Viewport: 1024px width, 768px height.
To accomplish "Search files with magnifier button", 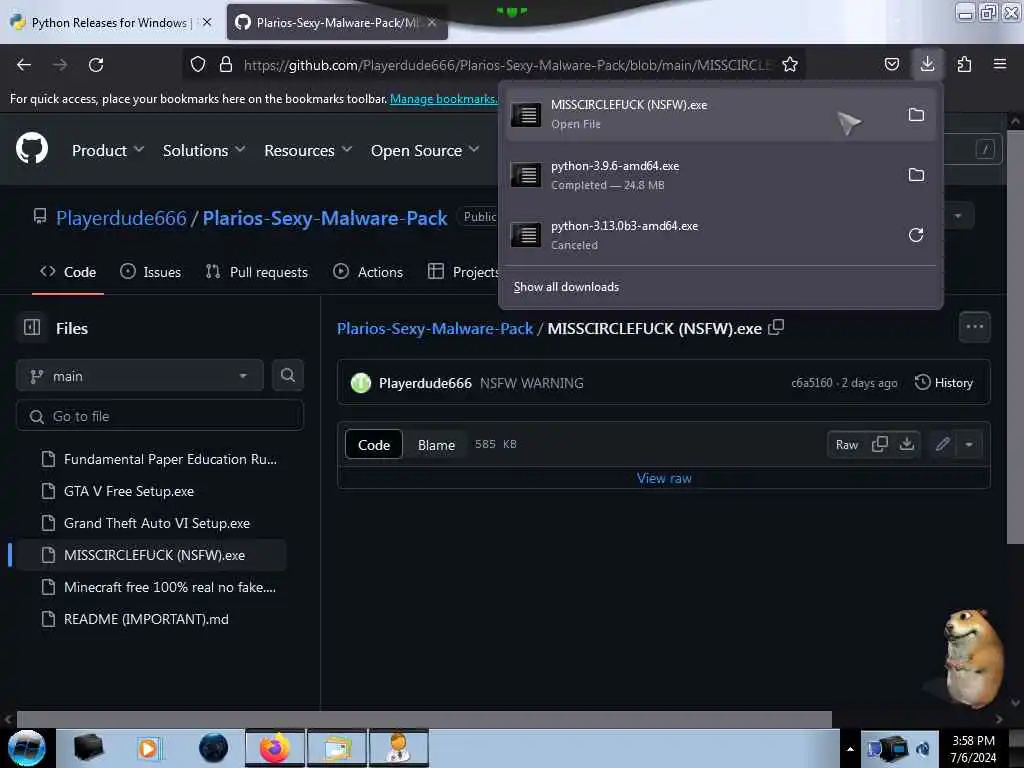I will tap(287, 376).
